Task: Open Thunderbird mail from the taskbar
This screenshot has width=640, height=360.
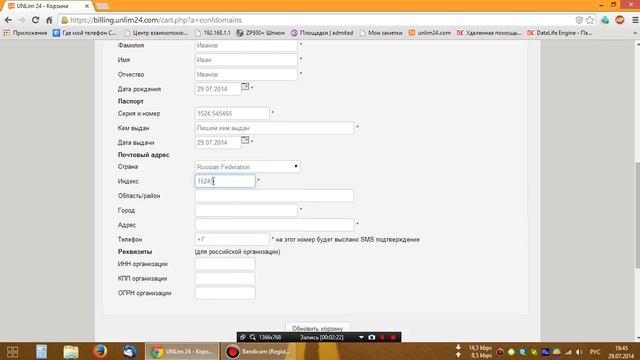Action: tap(129, 351)
